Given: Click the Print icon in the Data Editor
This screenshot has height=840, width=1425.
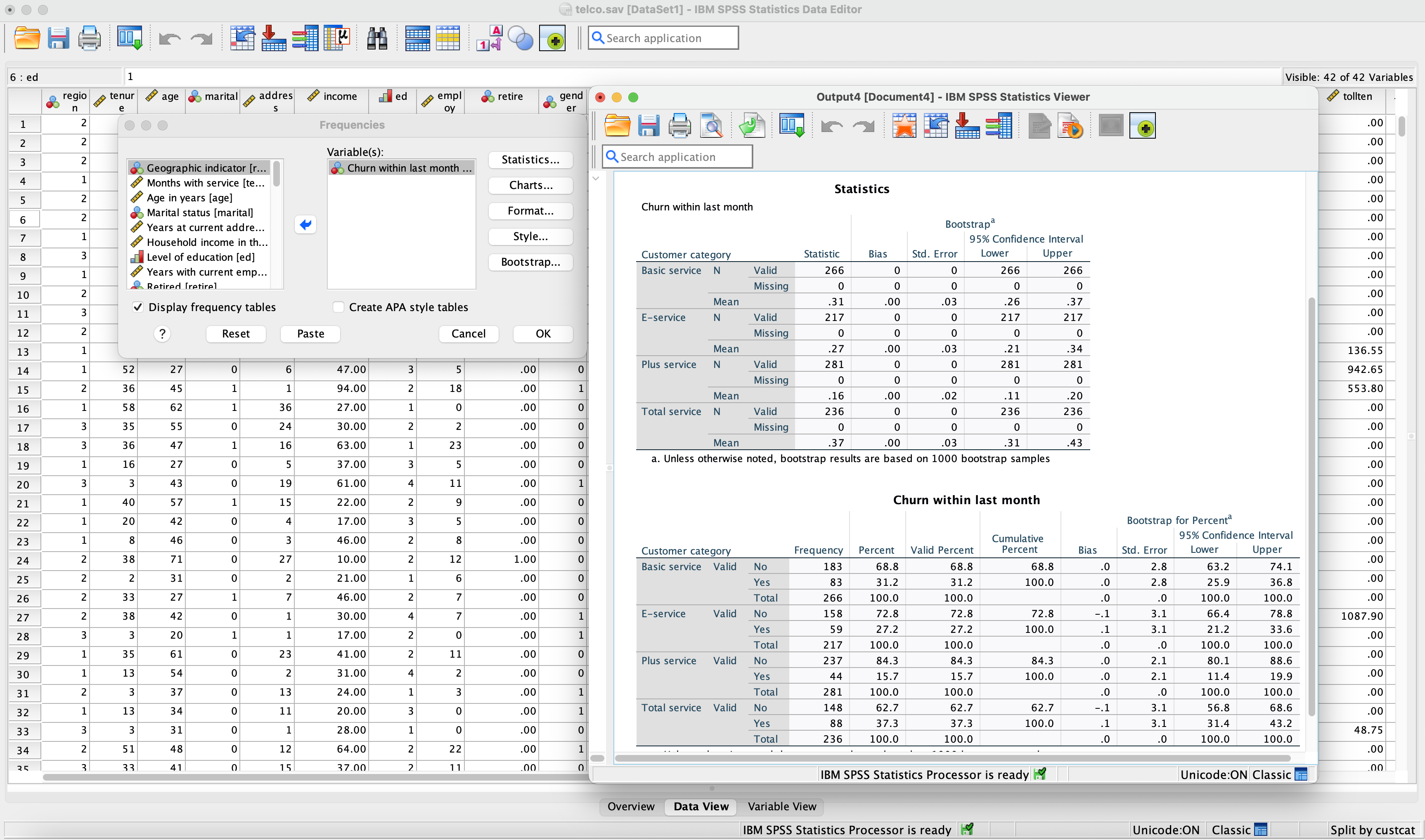Looking at the screenshot, I should coord(90,38).
